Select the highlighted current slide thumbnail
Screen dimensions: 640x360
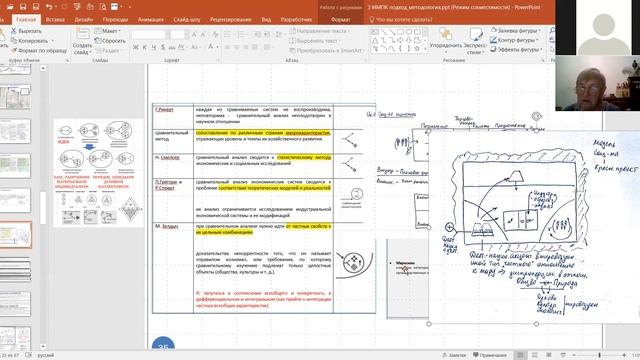(15, 235)
